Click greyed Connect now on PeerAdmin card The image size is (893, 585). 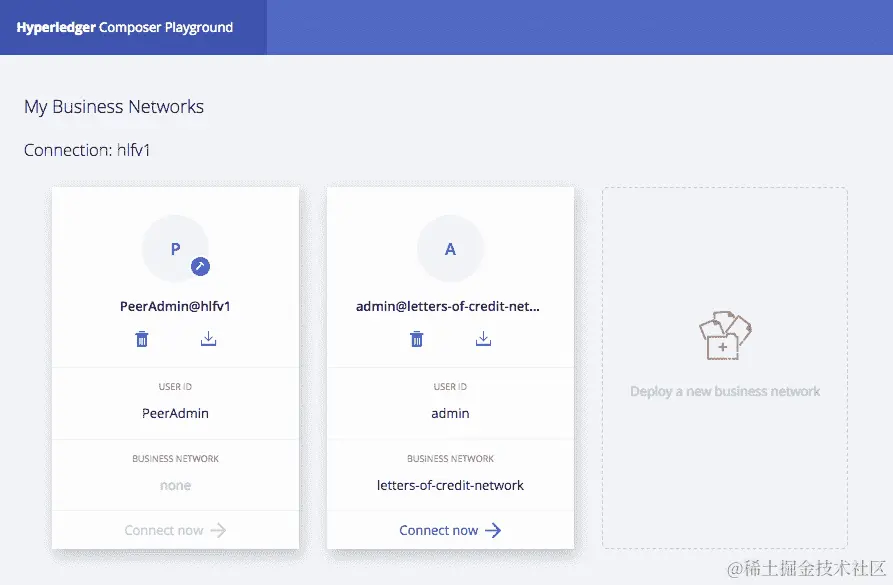pyautogui.click(x=175, y=530)
